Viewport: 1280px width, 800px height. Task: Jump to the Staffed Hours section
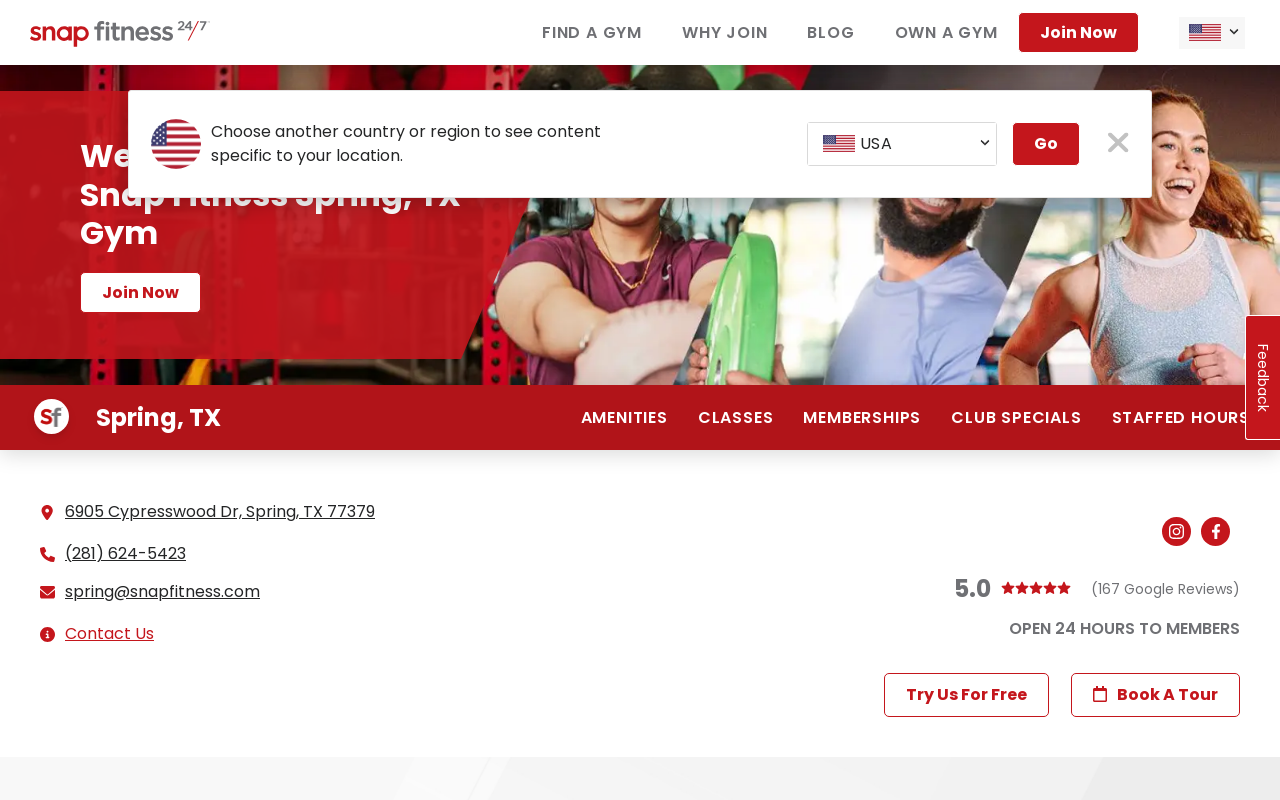pyautogui.click(x=1180, y=418)
